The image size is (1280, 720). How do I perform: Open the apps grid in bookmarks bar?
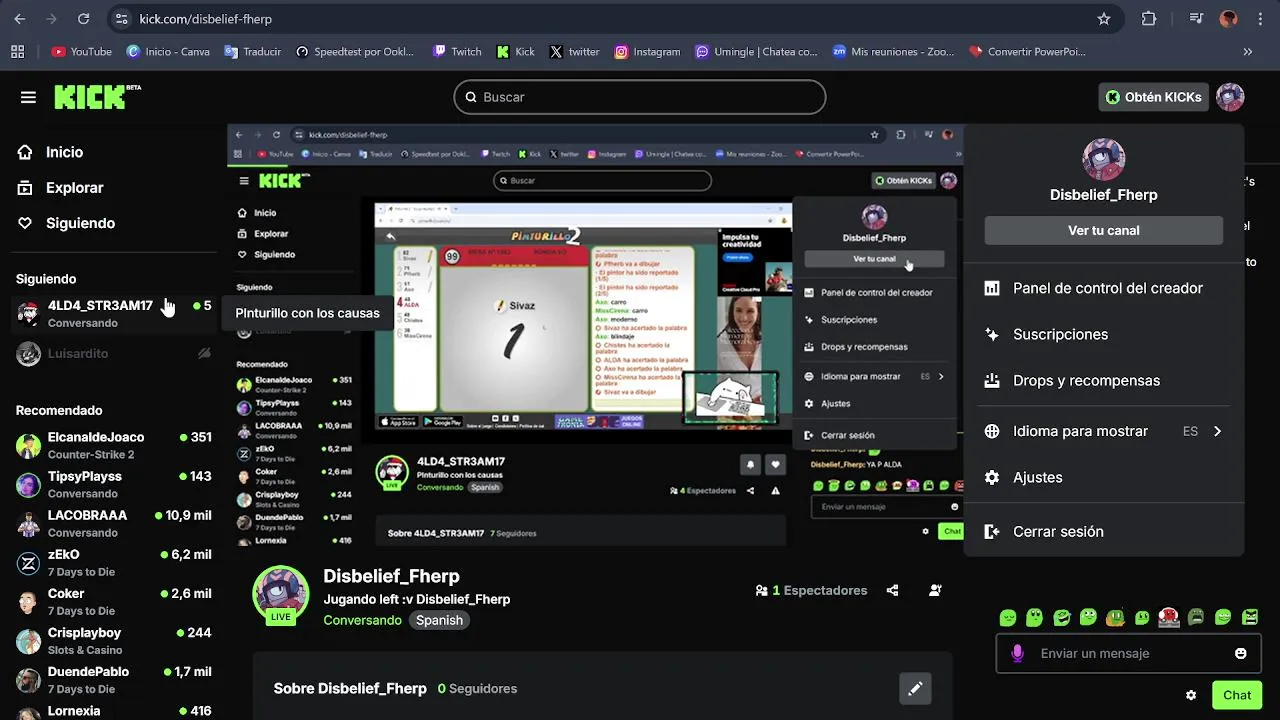pos(17,51)
